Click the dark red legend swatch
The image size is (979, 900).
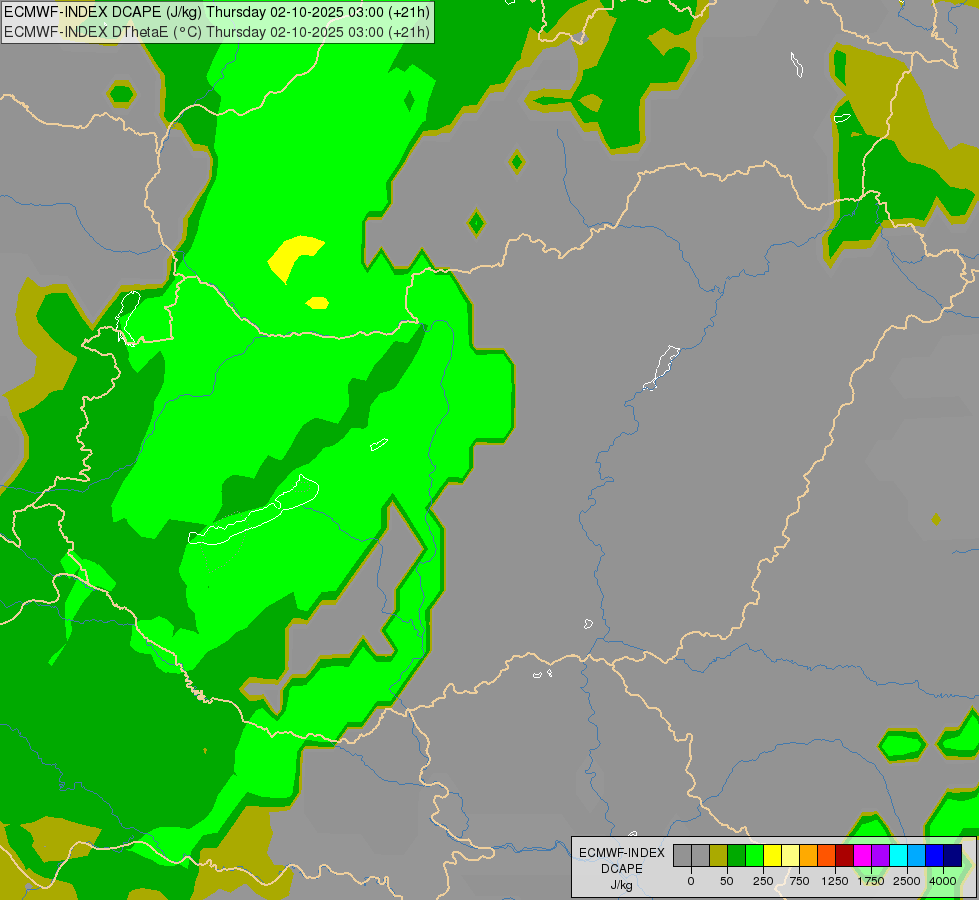[845, 855]
